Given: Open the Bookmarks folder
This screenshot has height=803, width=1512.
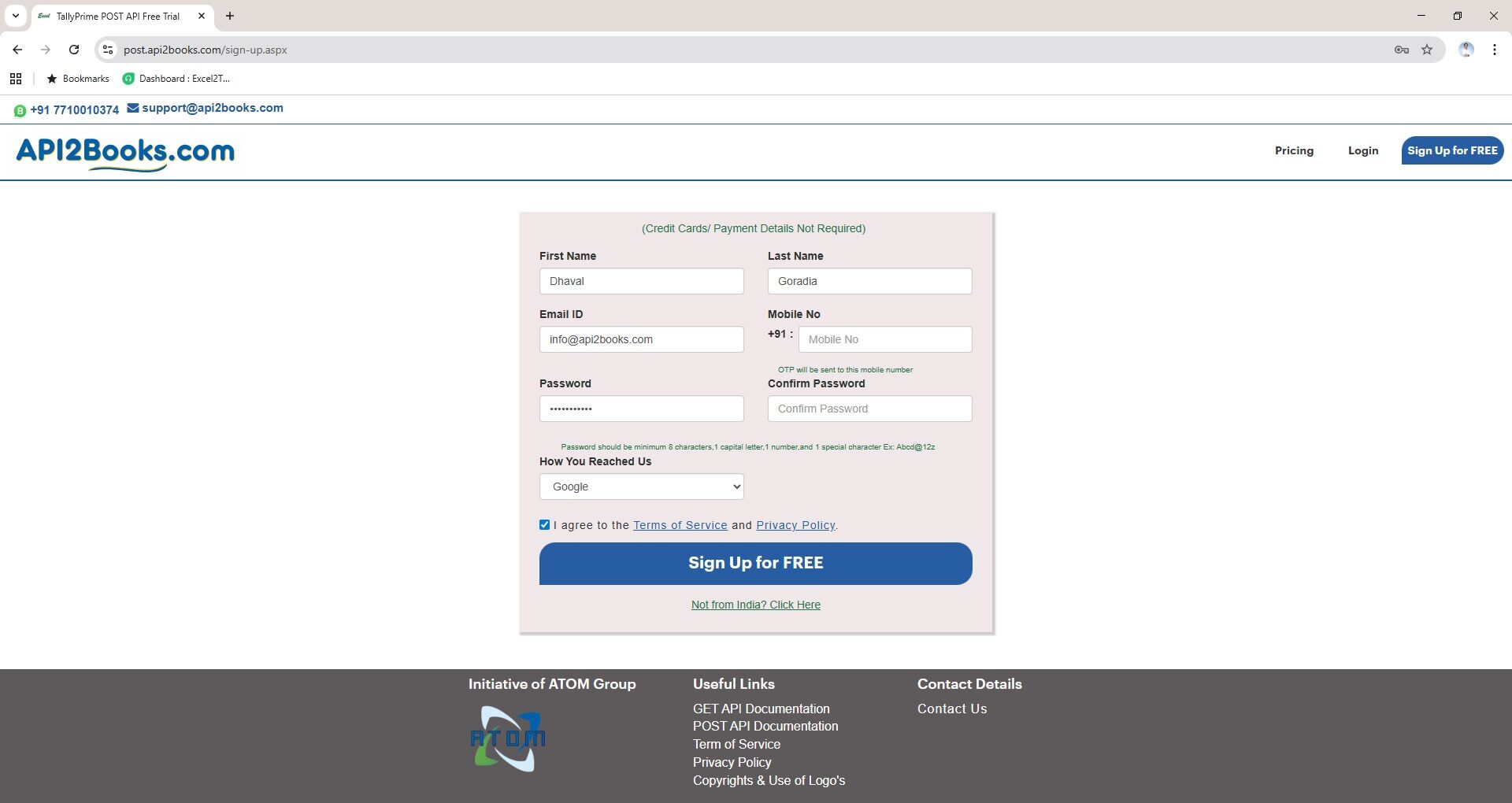Looking at the screenshot, I should [78, 79].
